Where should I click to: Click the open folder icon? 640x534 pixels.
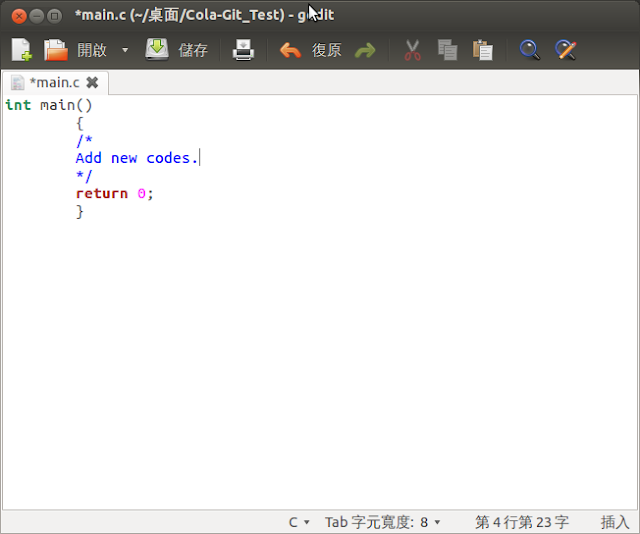click(x=56, y=50)
